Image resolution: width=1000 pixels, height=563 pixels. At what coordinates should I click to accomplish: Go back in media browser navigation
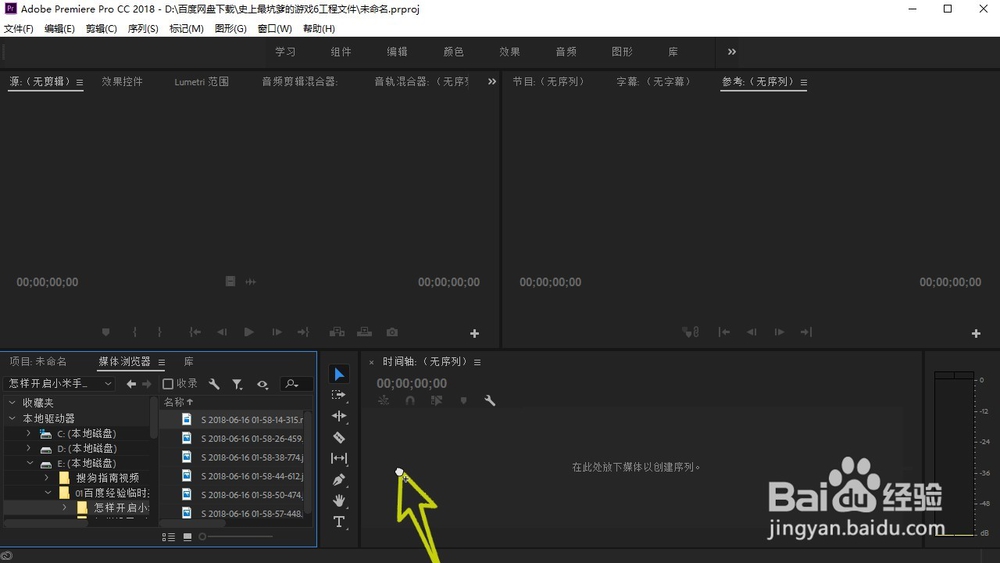131,384
